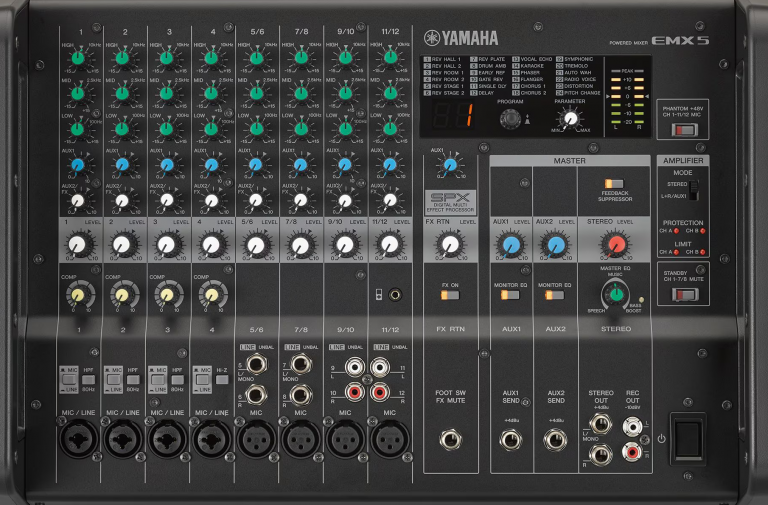Click channel 11/12 MIC XLR input
Screen dimensions: 768x505
390,439
